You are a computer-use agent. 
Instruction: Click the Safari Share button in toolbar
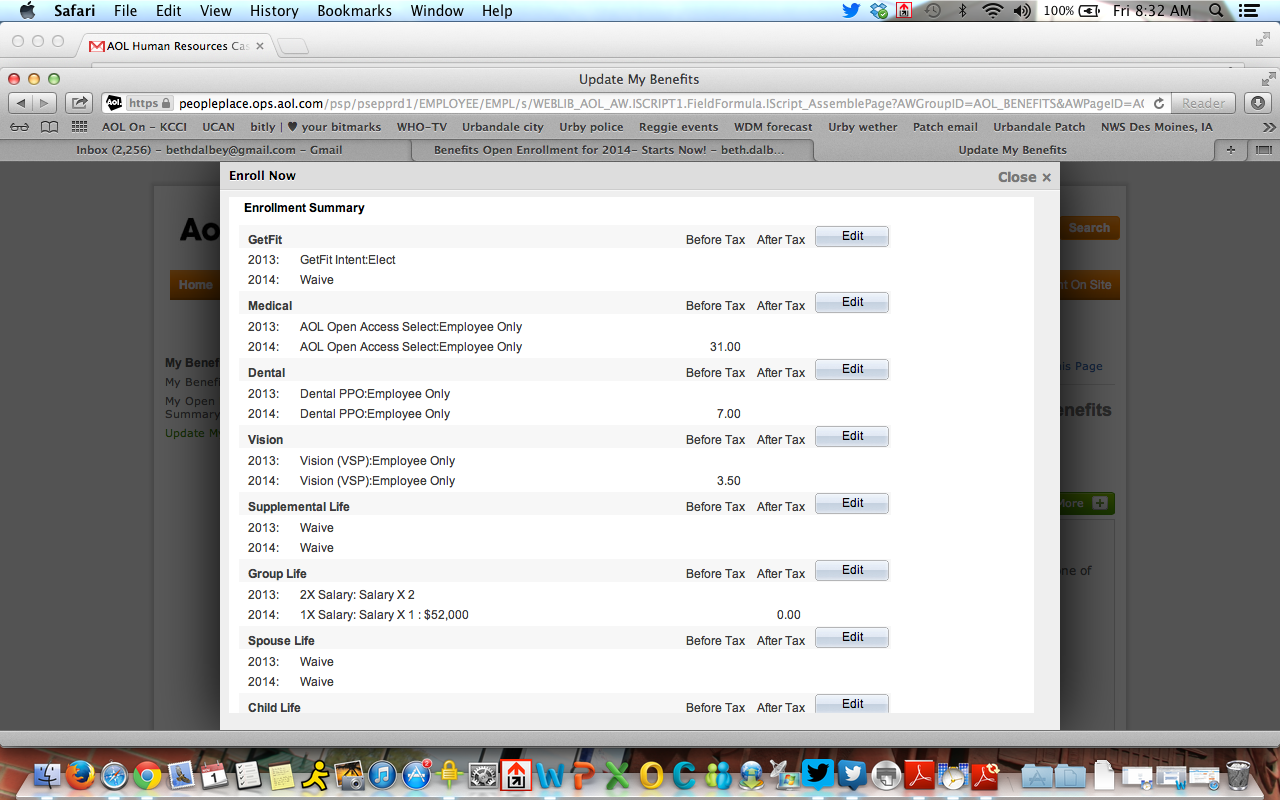[x=79, y=103]
